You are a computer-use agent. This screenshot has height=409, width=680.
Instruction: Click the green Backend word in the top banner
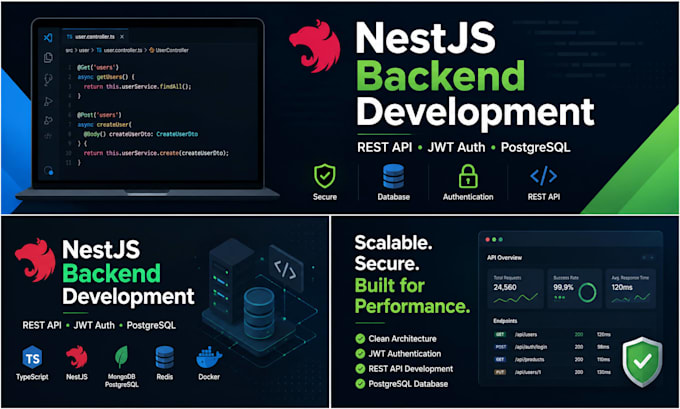pyautogui.click(x=441, y=75)
